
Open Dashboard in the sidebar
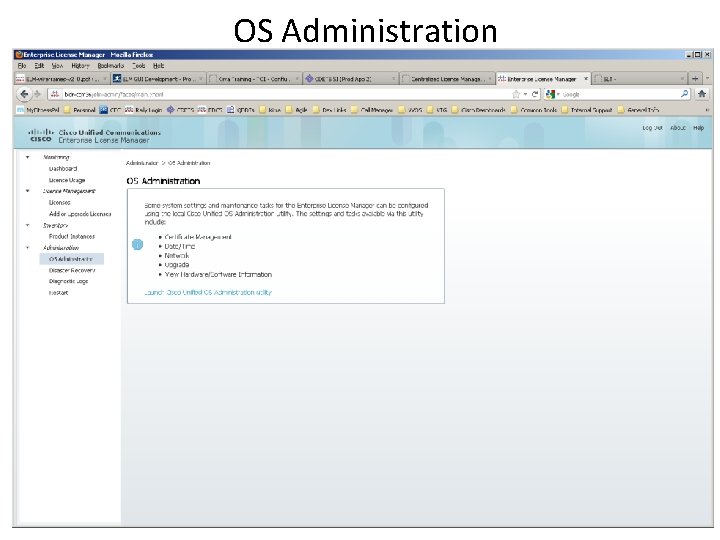[x=63, y=169]
